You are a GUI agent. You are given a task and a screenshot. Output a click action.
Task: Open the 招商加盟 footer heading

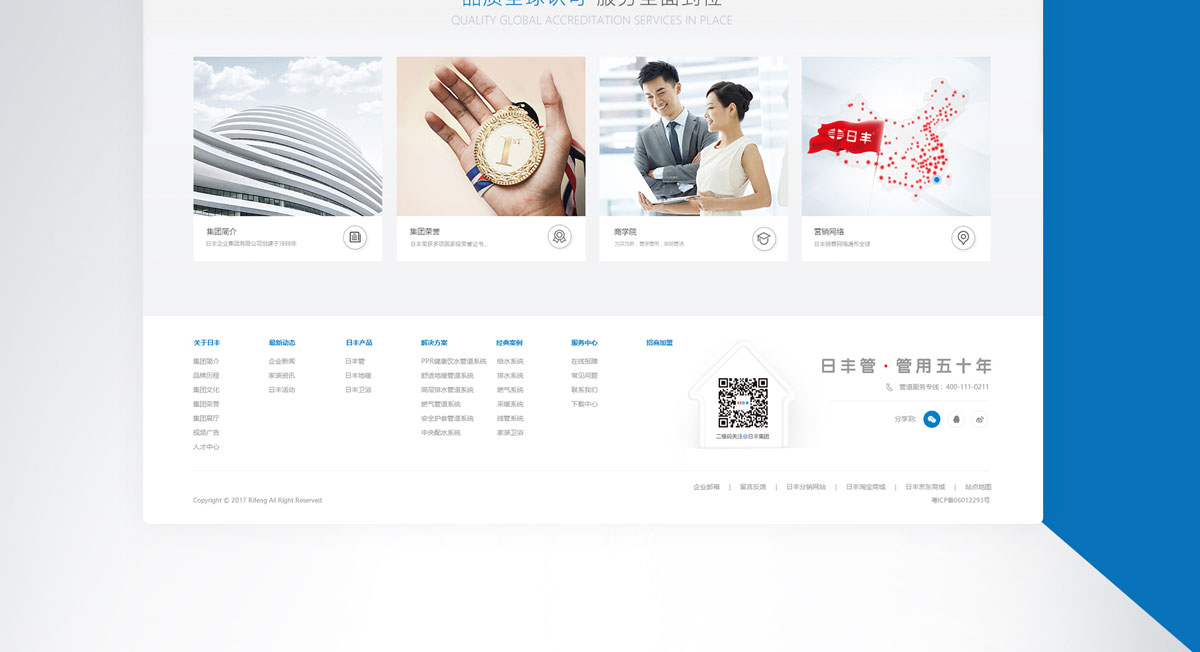click(x=660, y=343)
